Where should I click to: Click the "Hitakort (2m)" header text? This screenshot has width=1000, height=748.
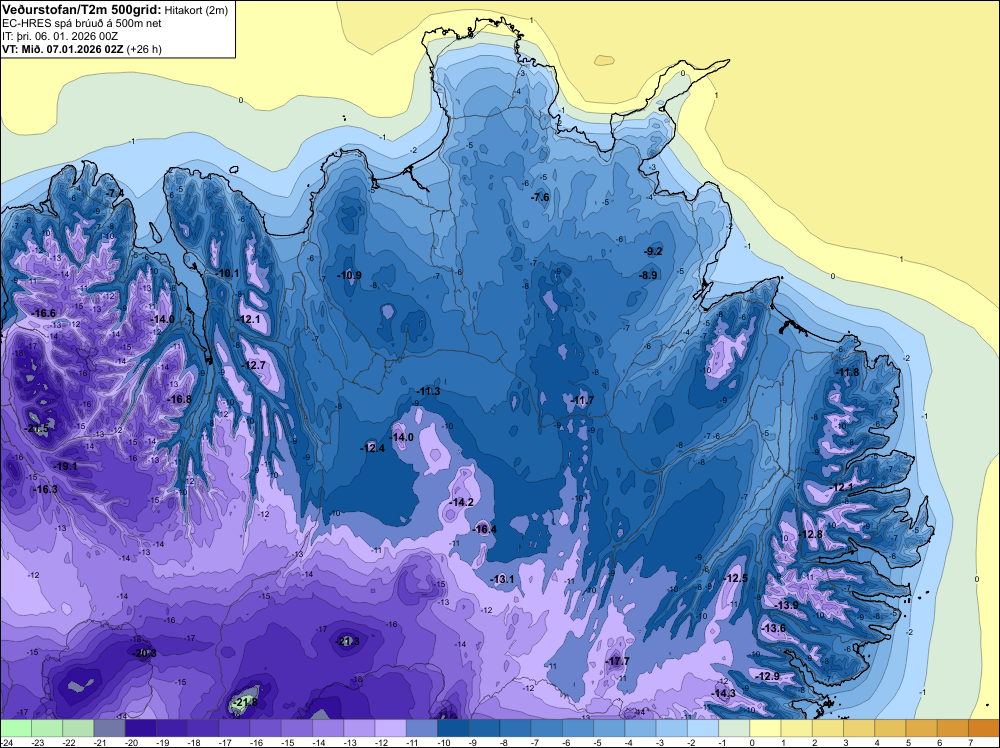click(x=196, y=10)
